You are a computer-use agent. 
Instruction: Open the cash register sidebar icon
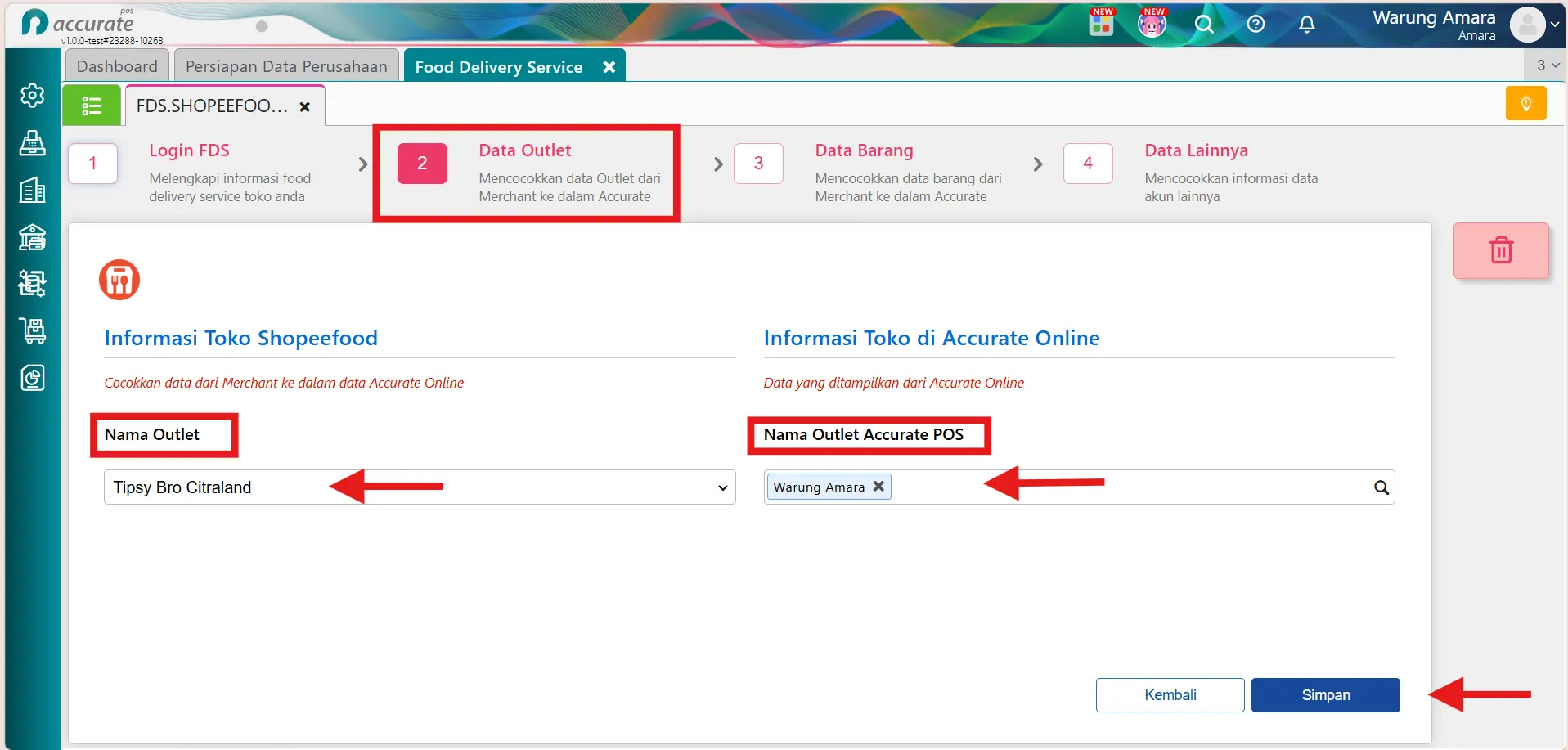click(x=32, y=143)
